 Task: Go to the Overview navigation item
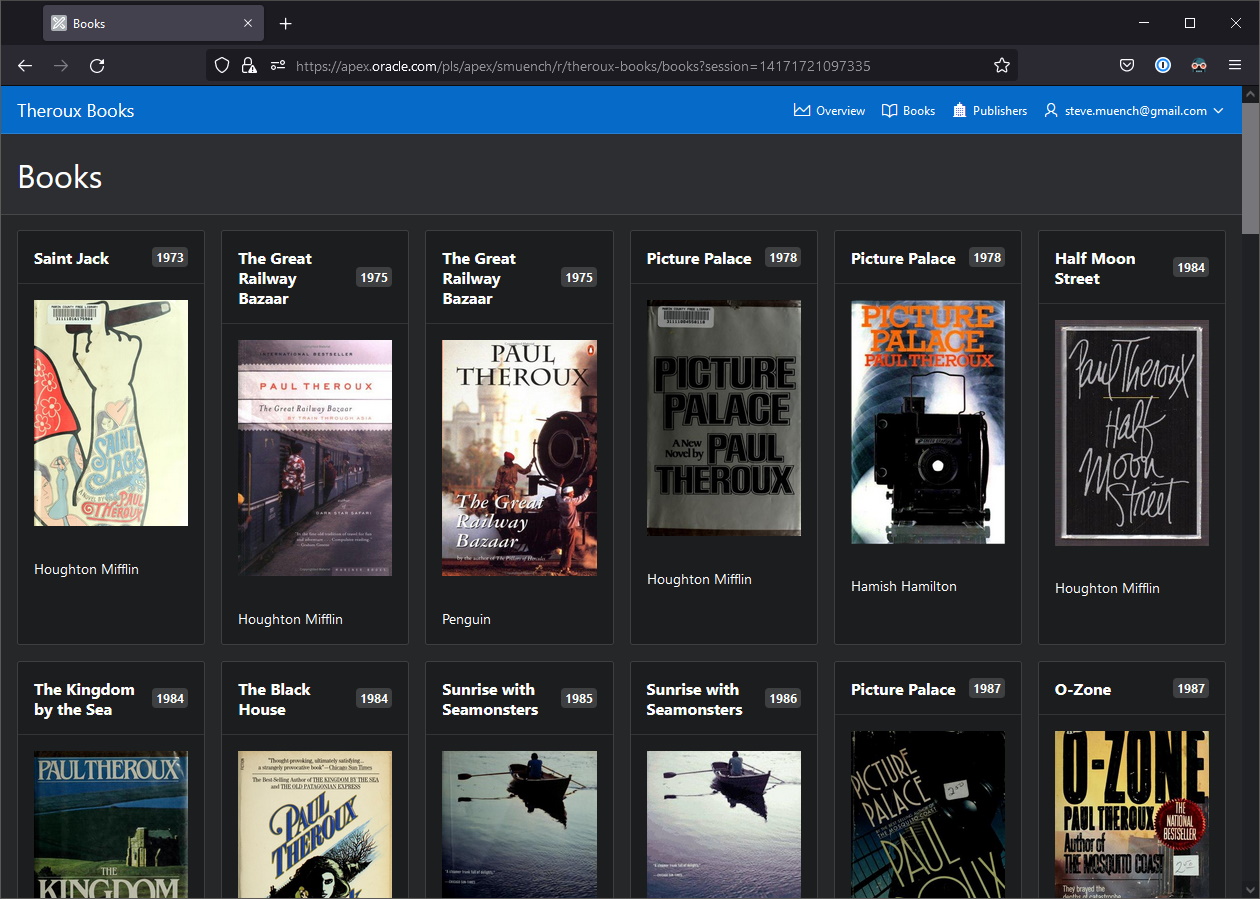click(x=829, y=111)
